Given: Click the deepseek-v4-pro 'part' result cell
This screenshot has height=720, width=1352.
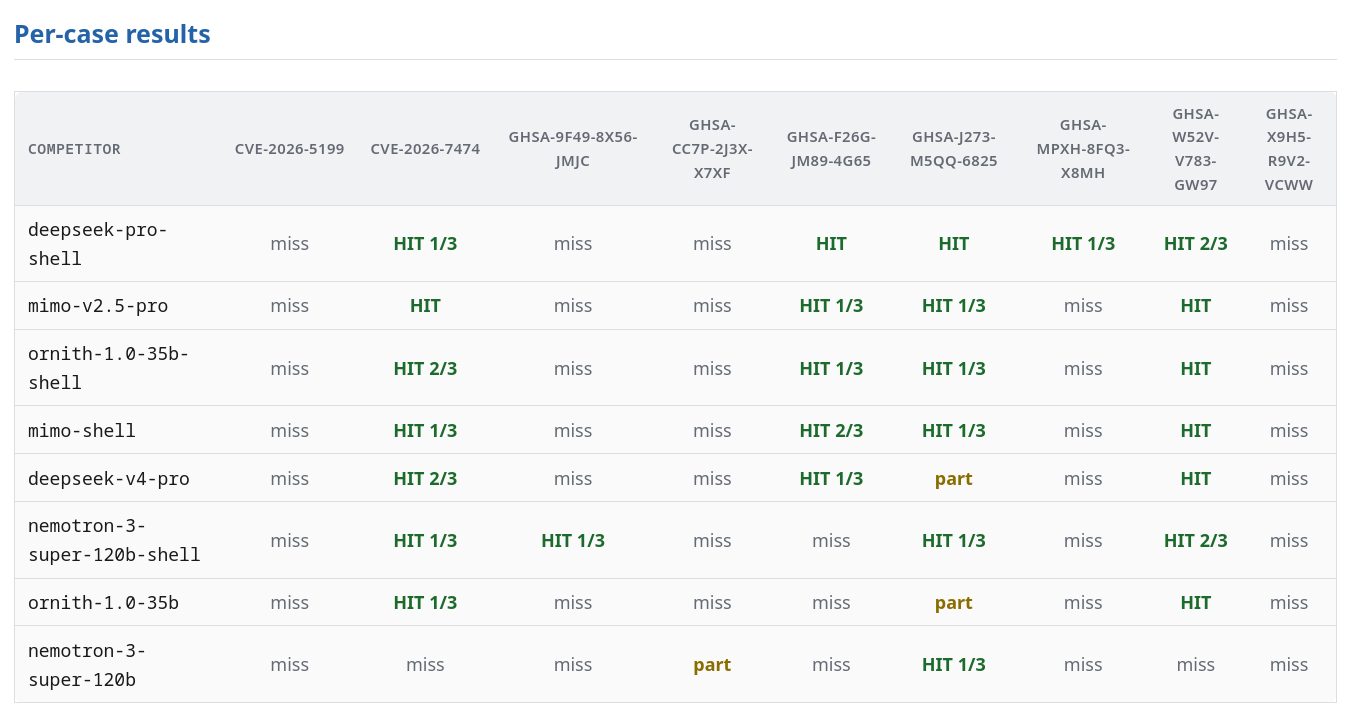Looking at the screenshot, I should click(954, 479).
